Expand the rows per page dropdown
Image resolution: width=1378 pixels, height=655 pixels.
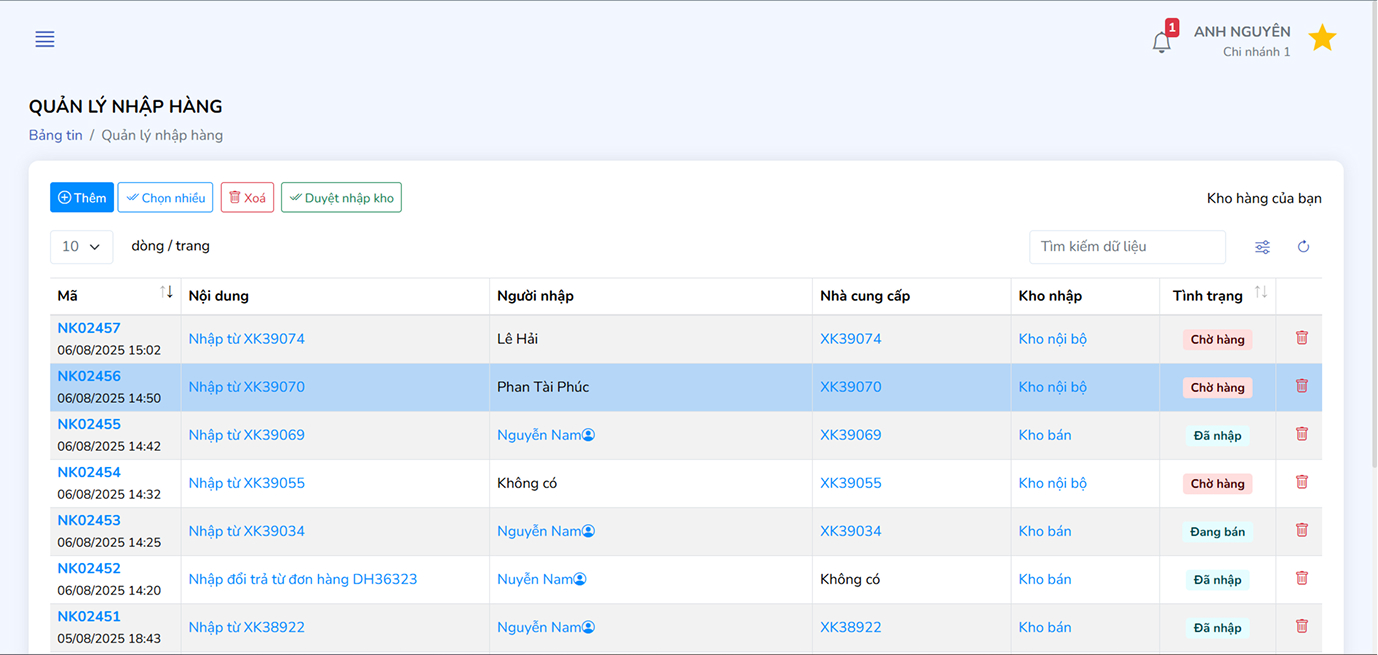[81, 246]
